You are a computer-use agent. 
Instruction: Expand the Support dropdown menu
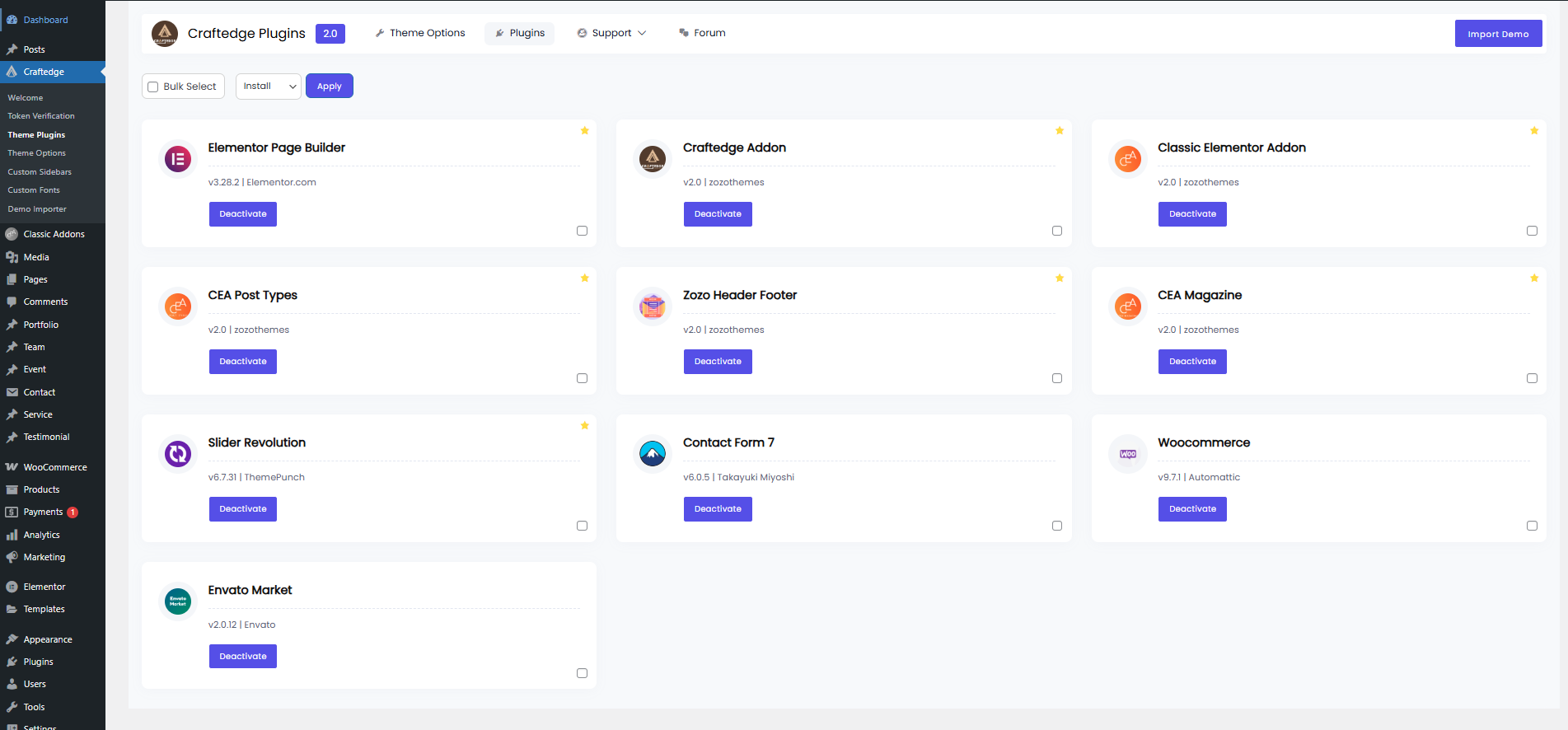pyautogui.click(x=612, y=34)
